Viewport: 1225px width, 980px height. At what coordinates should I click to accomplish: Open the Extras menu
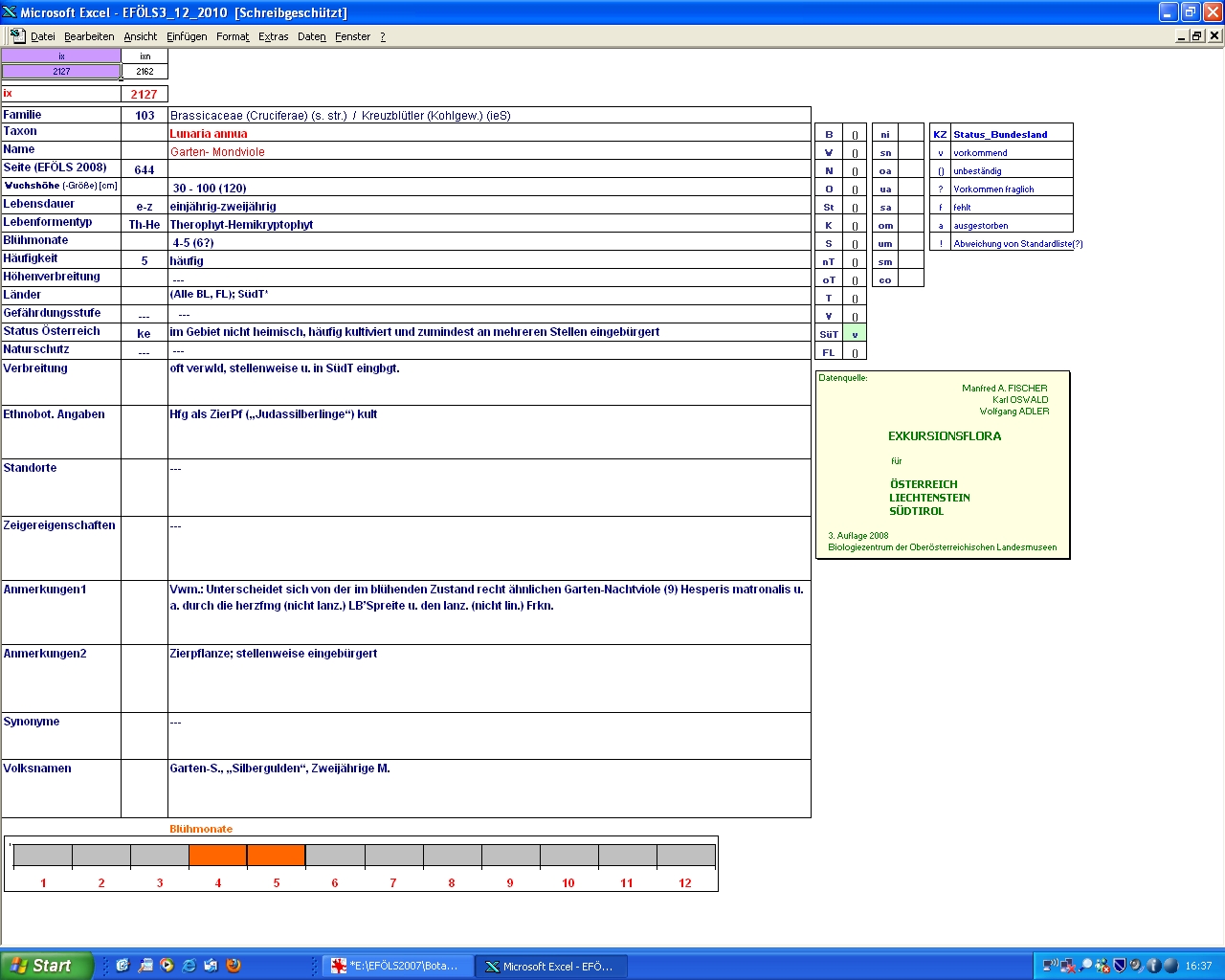click(273, 36)
